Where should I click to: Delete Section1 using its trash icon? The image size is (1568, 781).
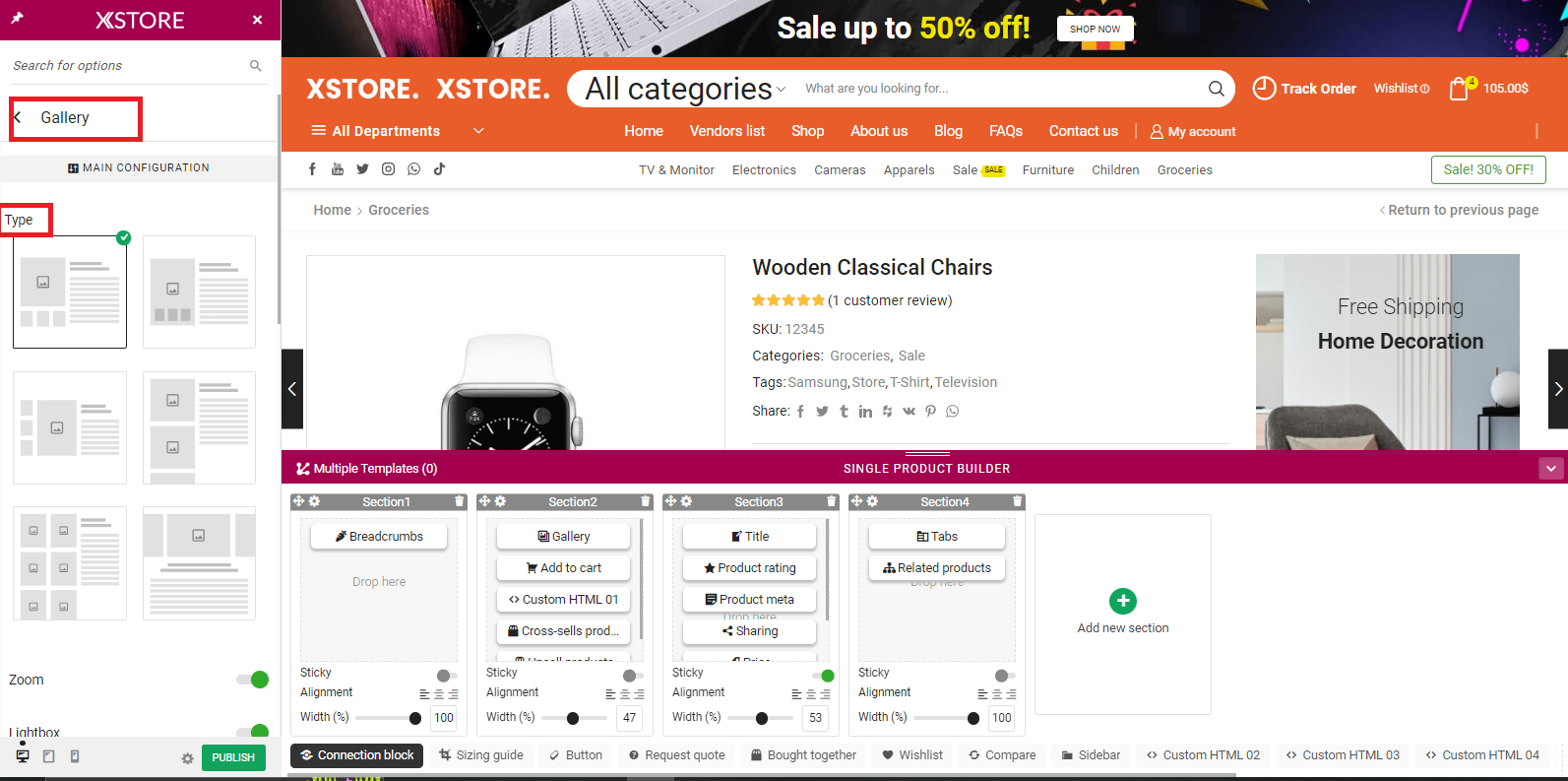pos(459,501)
